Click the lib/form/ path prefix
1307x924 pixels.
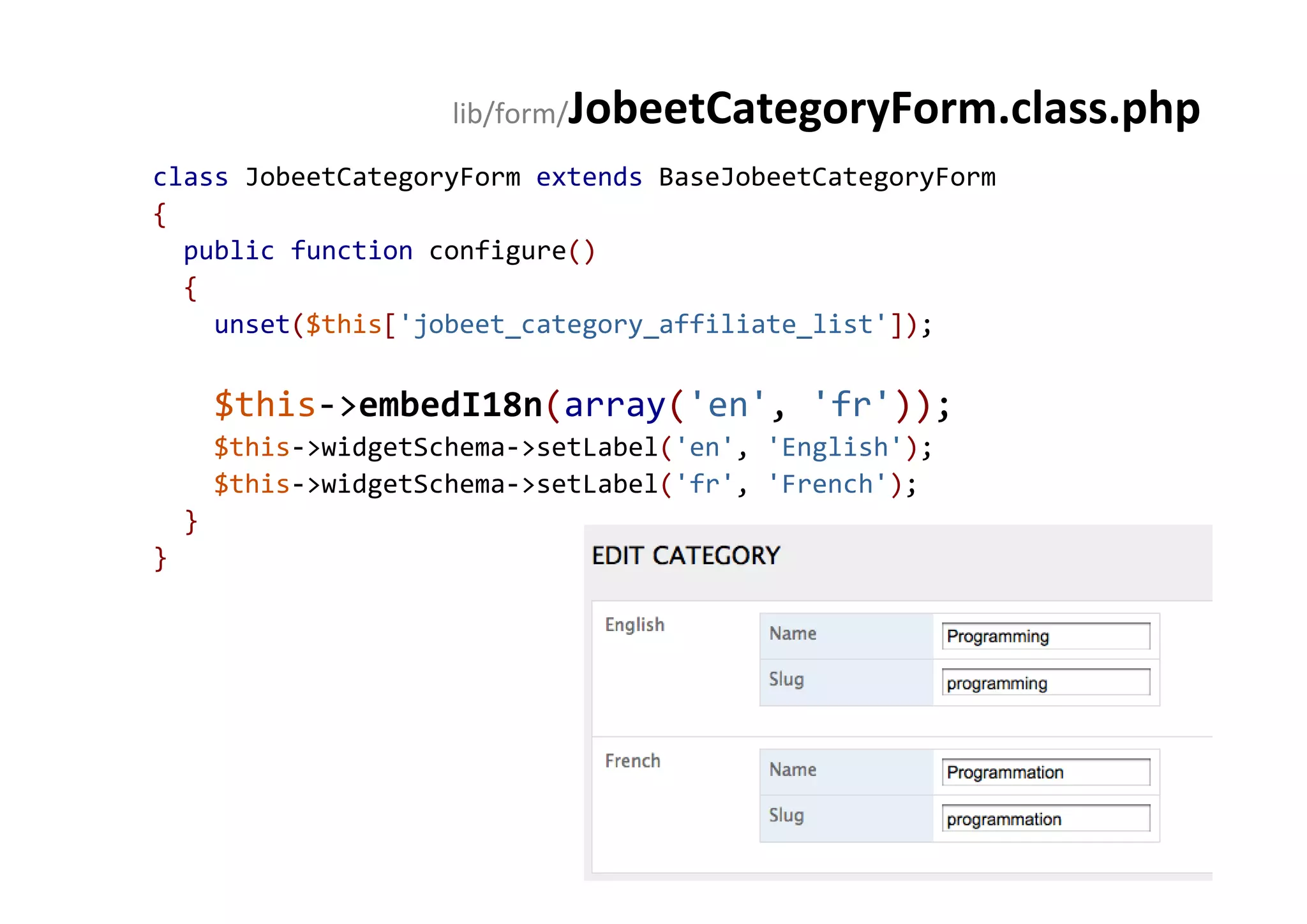(510, 114)
